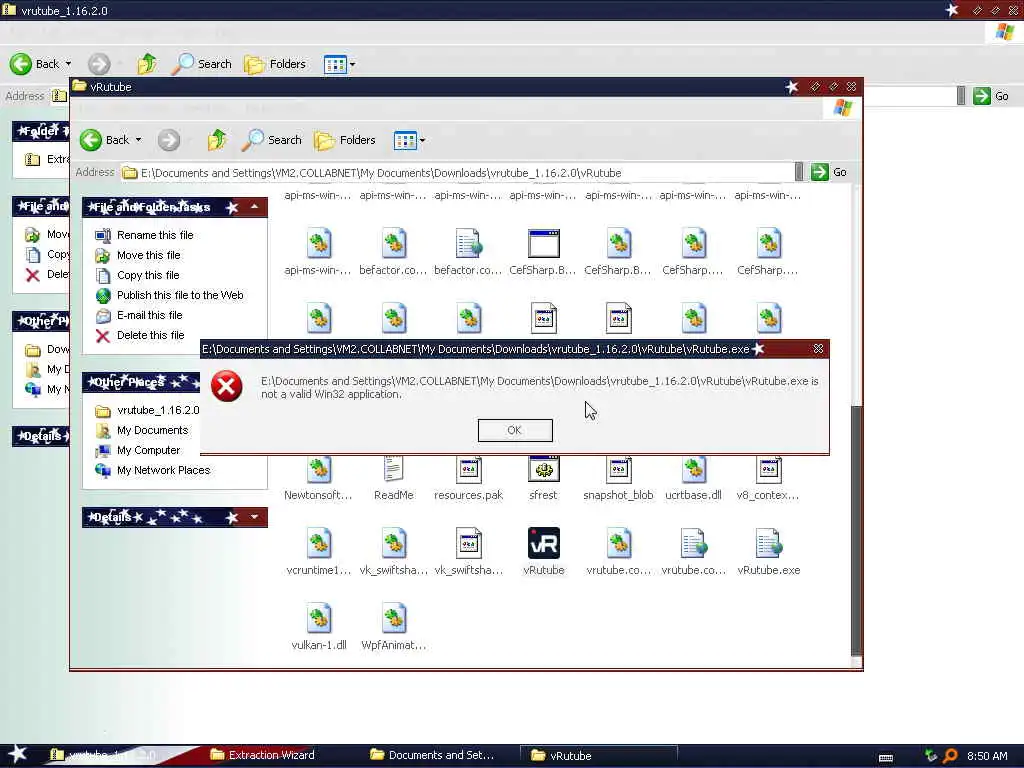Open vrutube_1.16.2.0 in Other Places
This screenshot has width=1024, height=768.
click(x=147, y=410)
